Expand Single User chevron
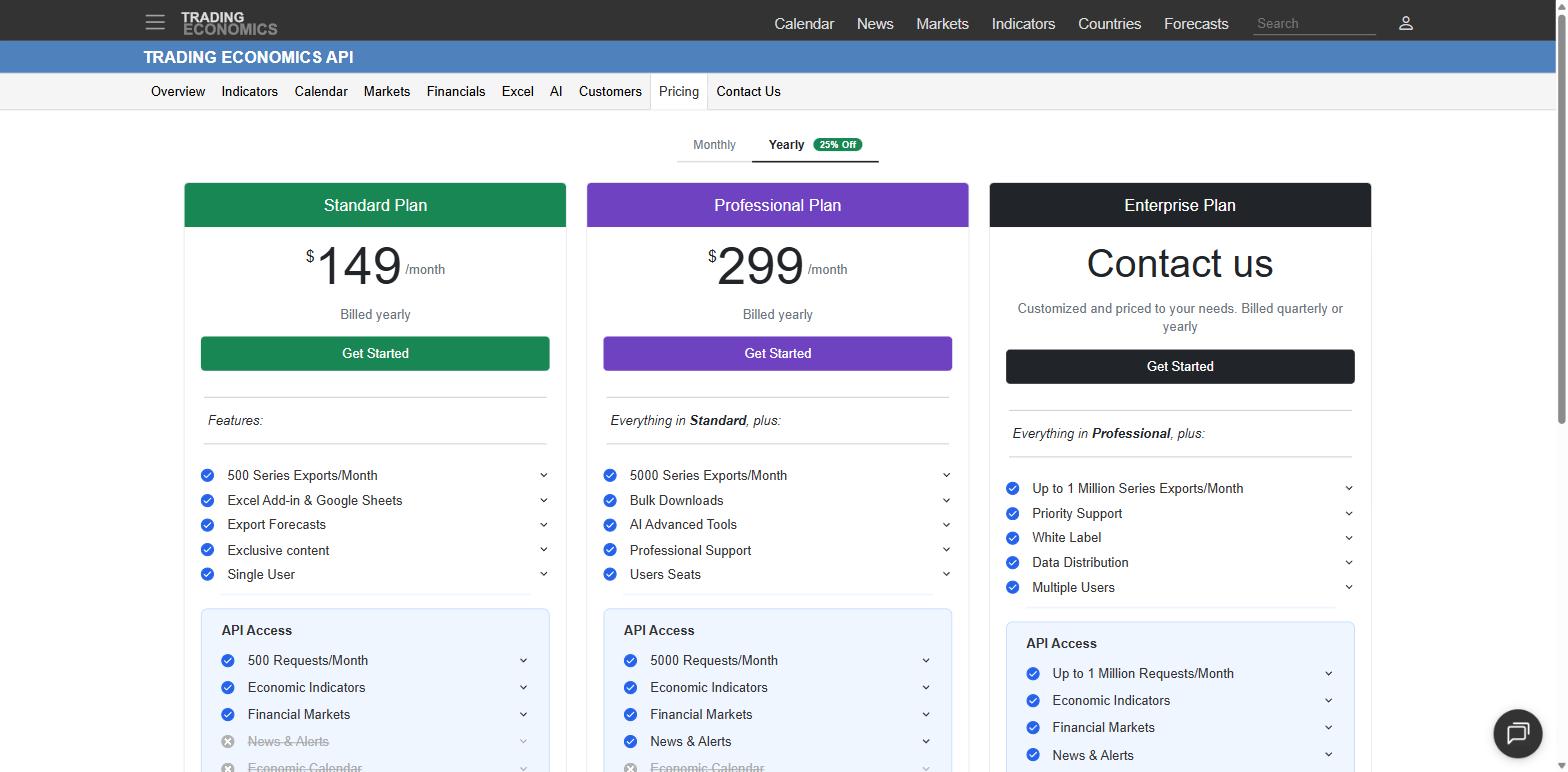The image size is (1568, 772). [544, 574]
